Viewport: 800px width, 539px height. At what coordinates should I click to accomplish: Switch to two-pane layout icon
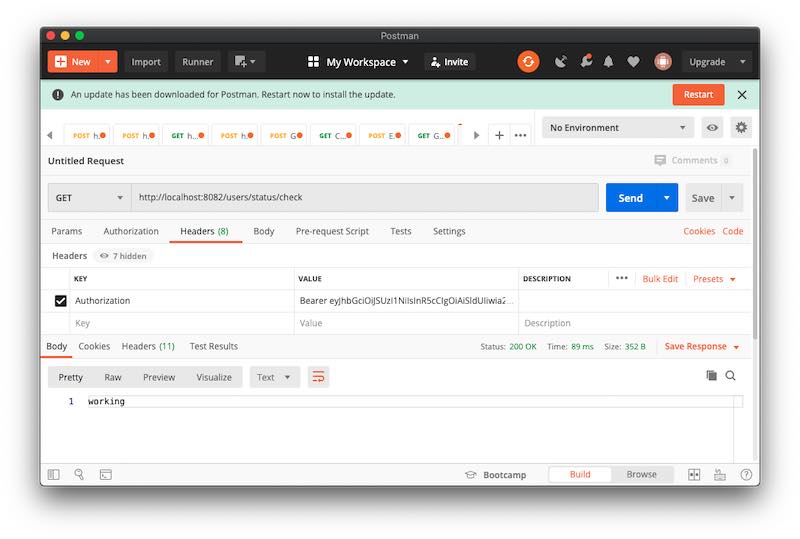coord(694,475)
